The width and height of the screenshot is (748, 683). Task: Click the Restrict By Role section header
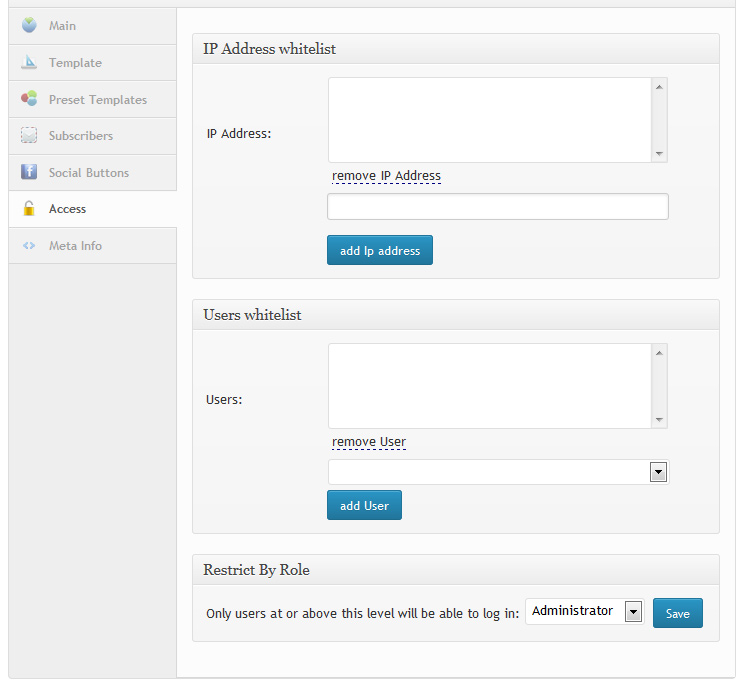coord(456,570)
